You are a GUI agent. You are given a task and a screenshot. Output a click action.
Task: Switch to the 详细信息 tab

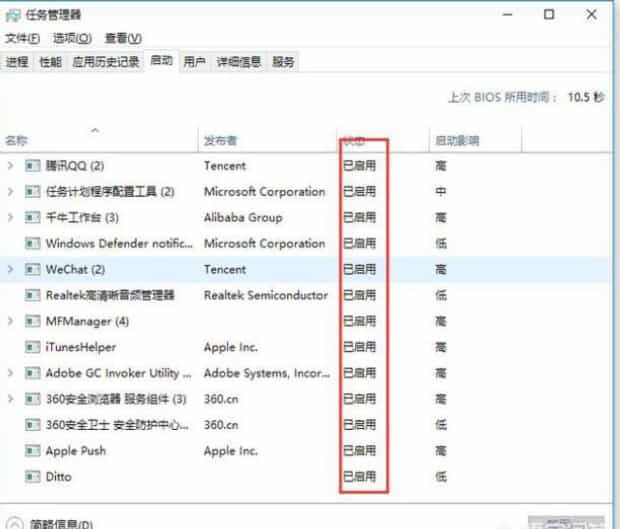tap(239, 62)
